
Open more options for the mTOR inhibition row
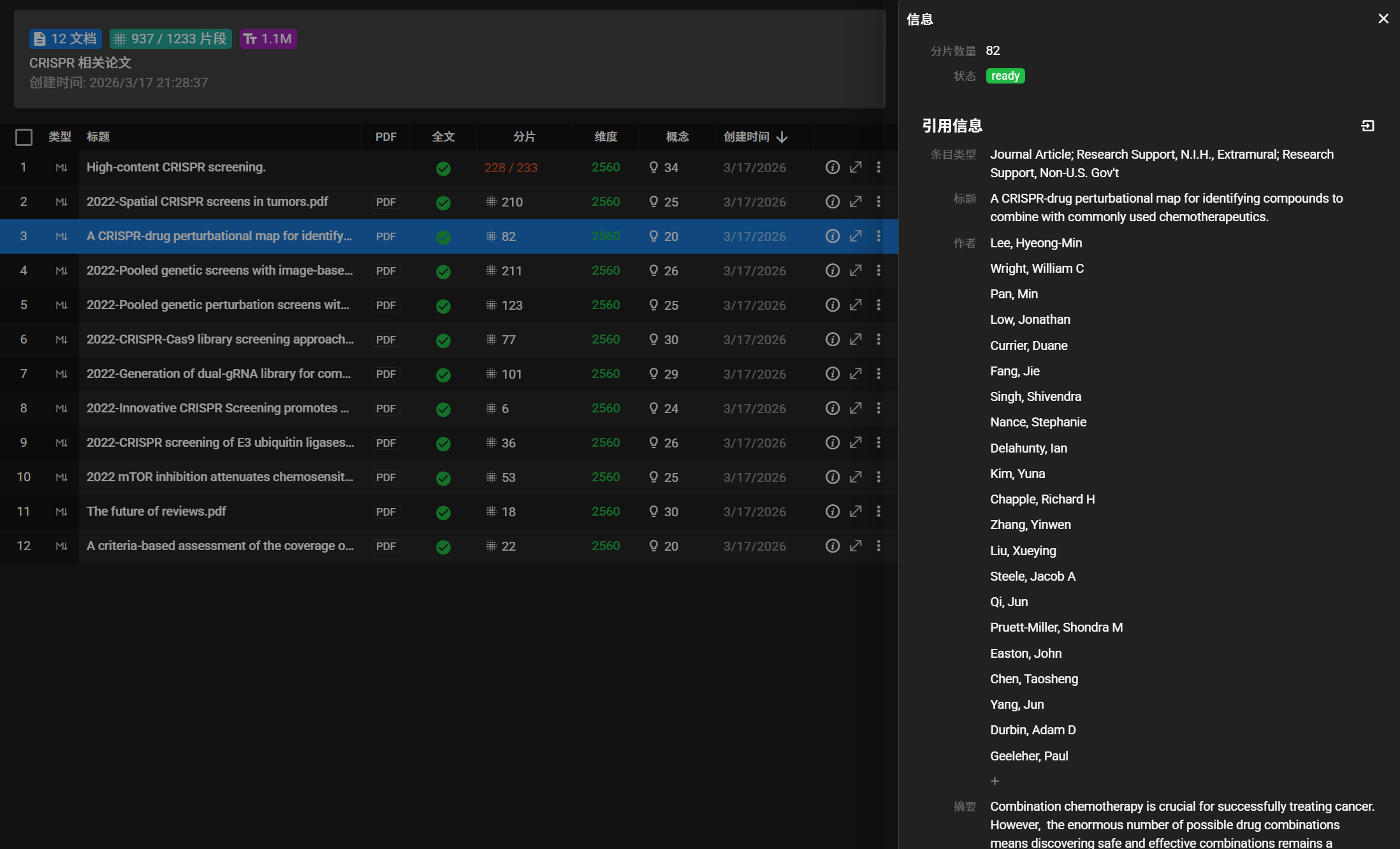(879, 477)
